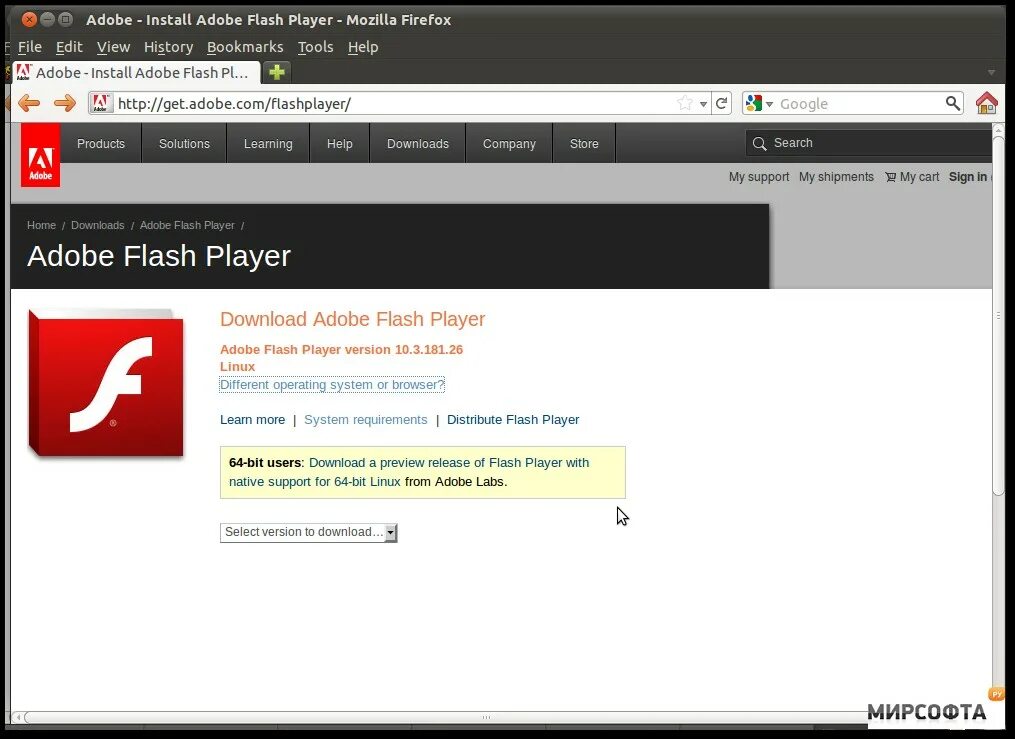Go to Downloads breadcrumb link
The width and height of the screenshot is (1015, 739).
[98, 225]
